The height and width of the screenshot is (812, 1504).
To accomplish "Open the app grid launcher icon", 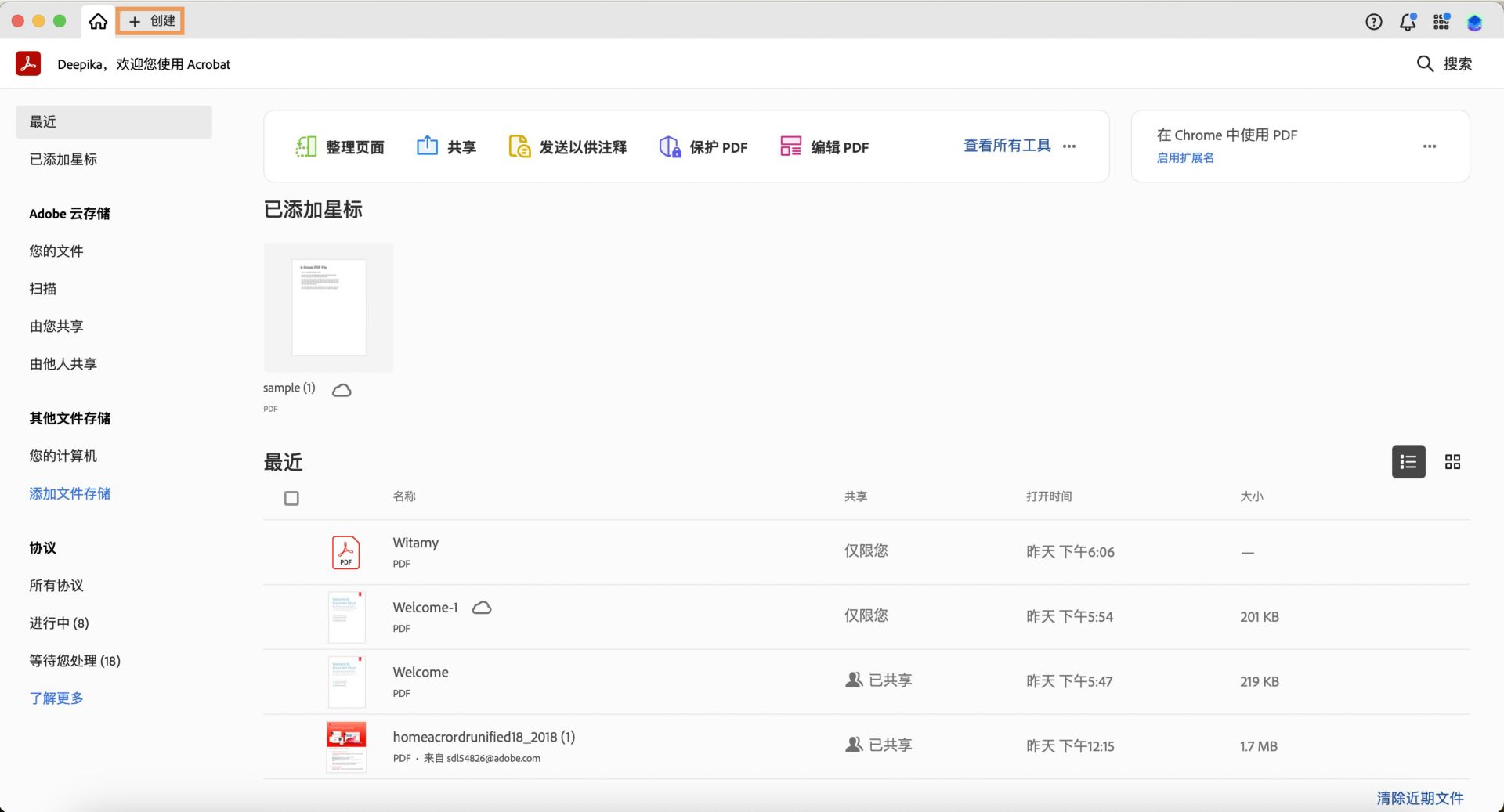I will [x=1441, y=22].
